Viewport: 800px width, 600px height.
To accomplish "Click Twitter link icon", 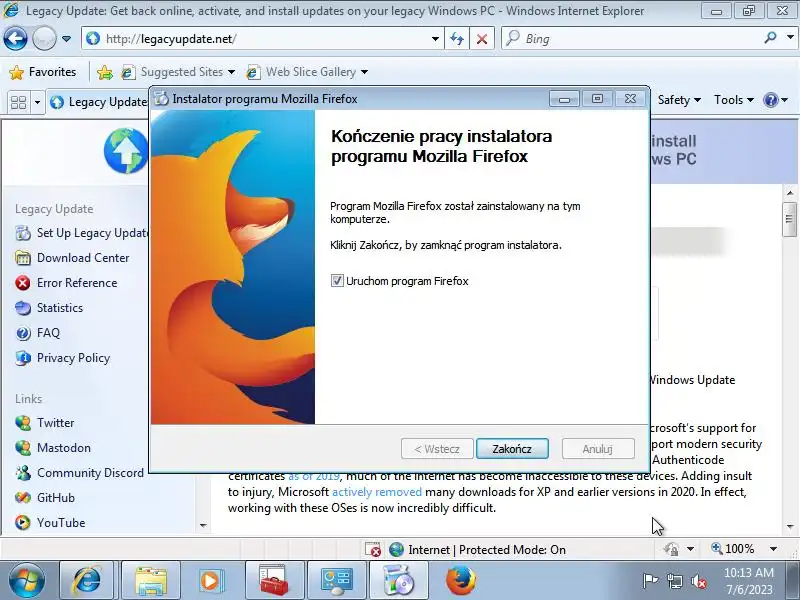I will [22, 423].
